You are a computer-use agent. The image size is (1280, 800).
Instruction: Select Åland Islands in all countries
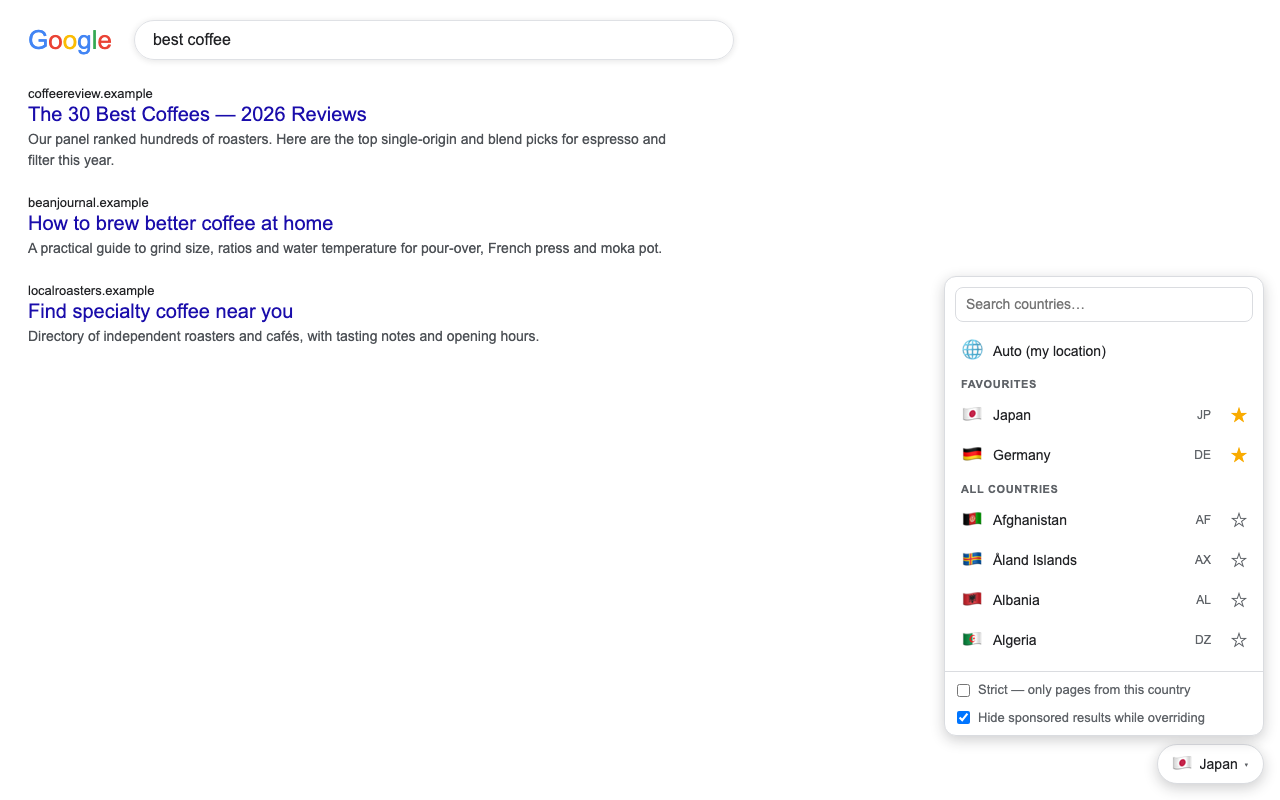1104,560
